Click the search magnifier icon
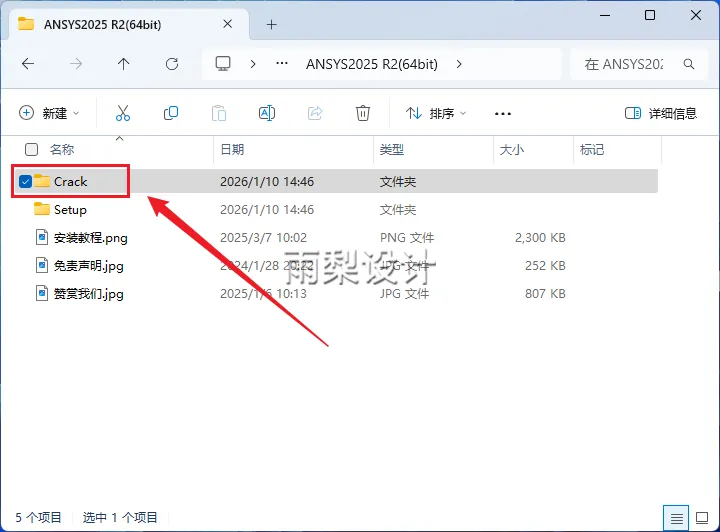The width and height of the screenshot is (720, 532). 689,64
